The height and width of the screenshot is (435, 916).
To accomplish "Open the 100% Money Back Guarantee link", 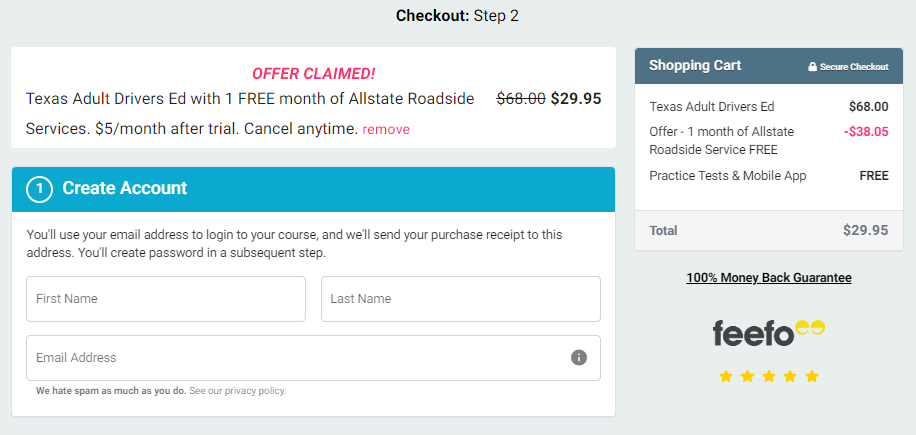I will pos(769,278).
